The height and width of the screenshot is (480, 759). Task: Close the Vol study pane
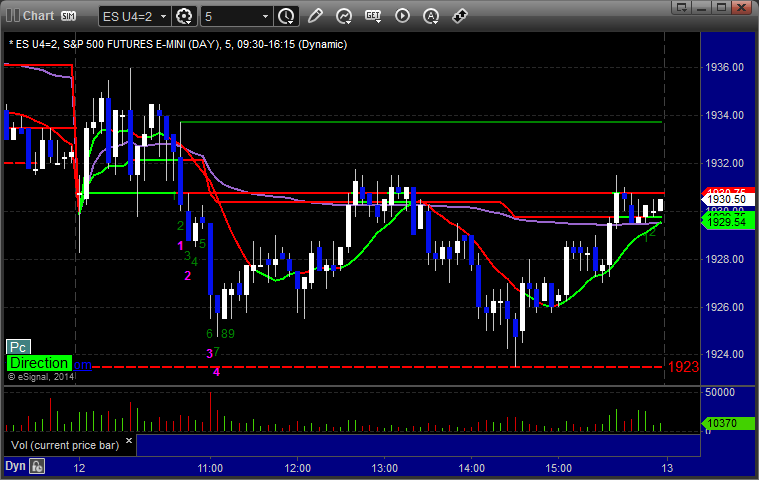click(129, 440)
